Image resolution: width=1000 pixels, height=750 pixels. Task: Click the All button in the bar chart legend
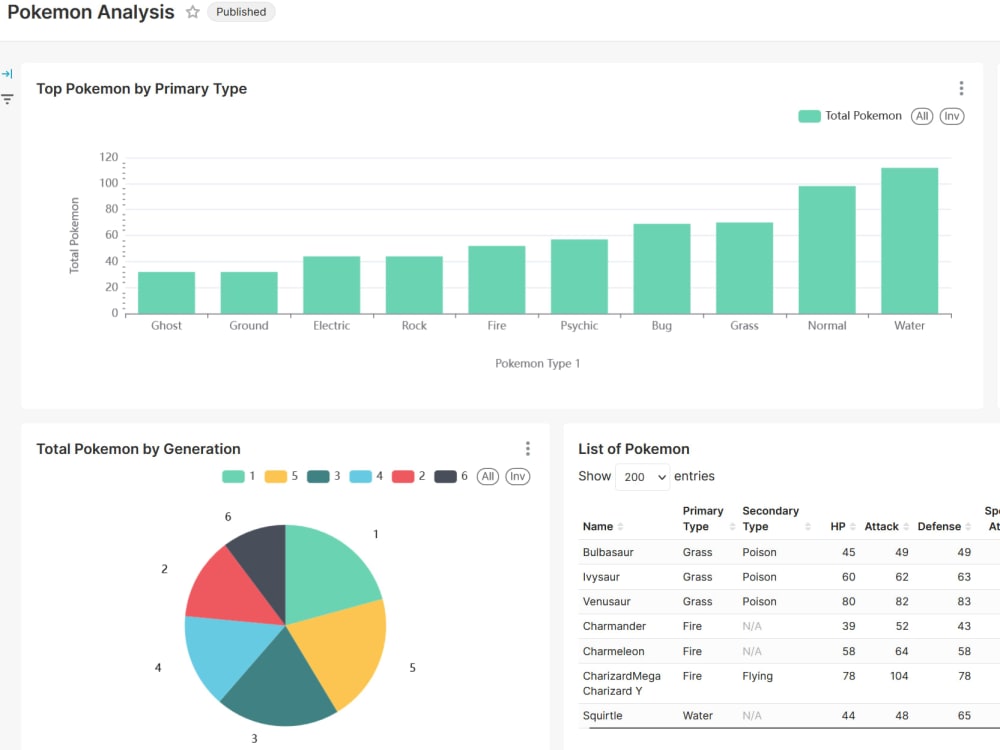(x=922, y=116)
